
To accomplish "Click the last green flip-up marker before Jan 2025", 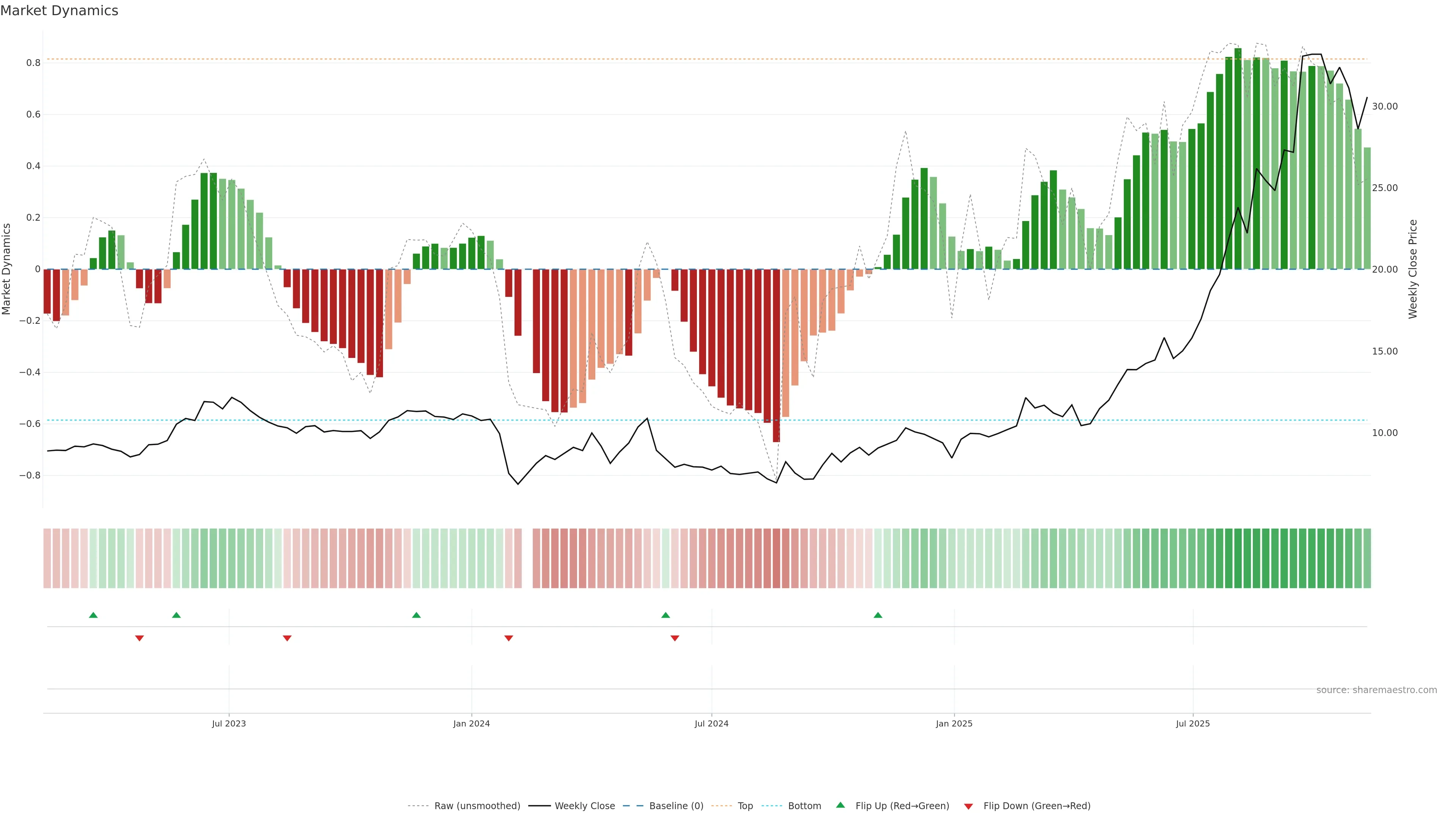I will 878,615.
